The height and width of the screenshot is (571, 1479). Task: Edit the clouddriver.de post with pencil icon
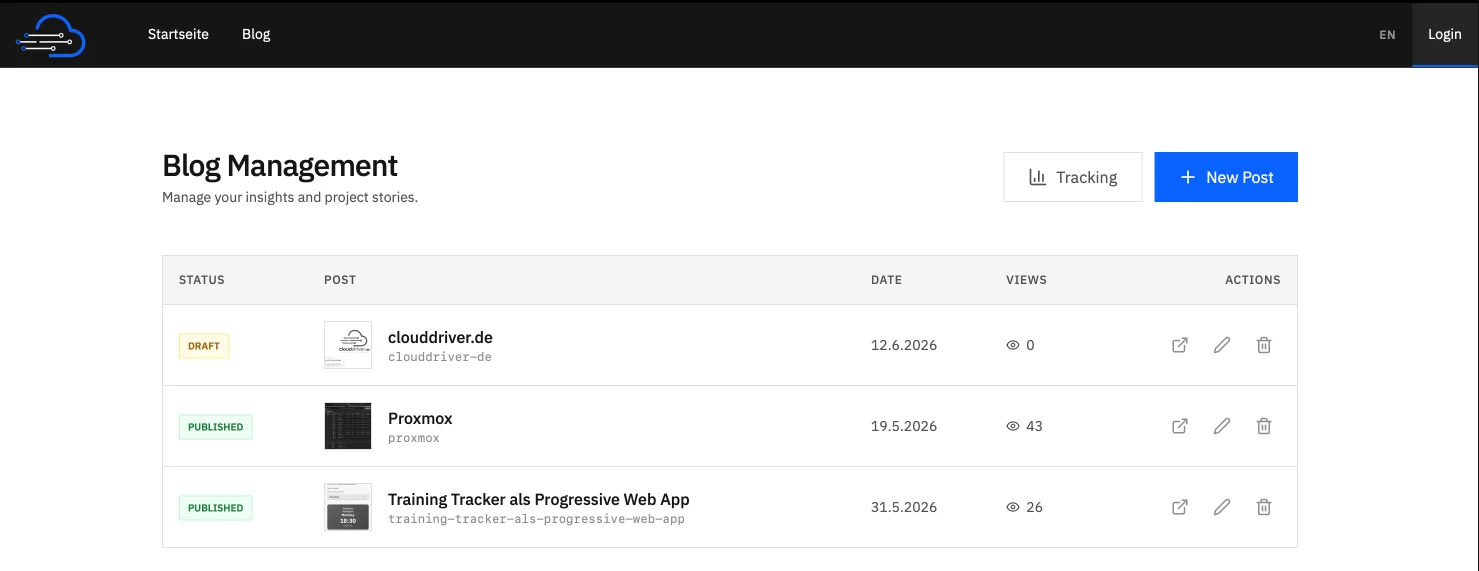coord(1222,345)
